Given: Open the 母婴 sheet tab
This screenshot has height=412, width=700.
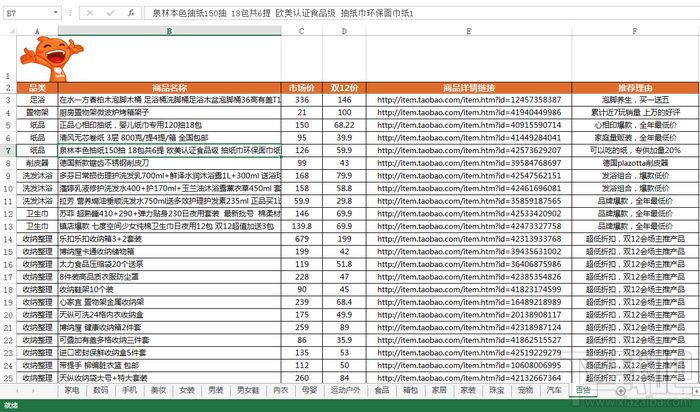Looking at the screenshot, I should coord(309,390).
